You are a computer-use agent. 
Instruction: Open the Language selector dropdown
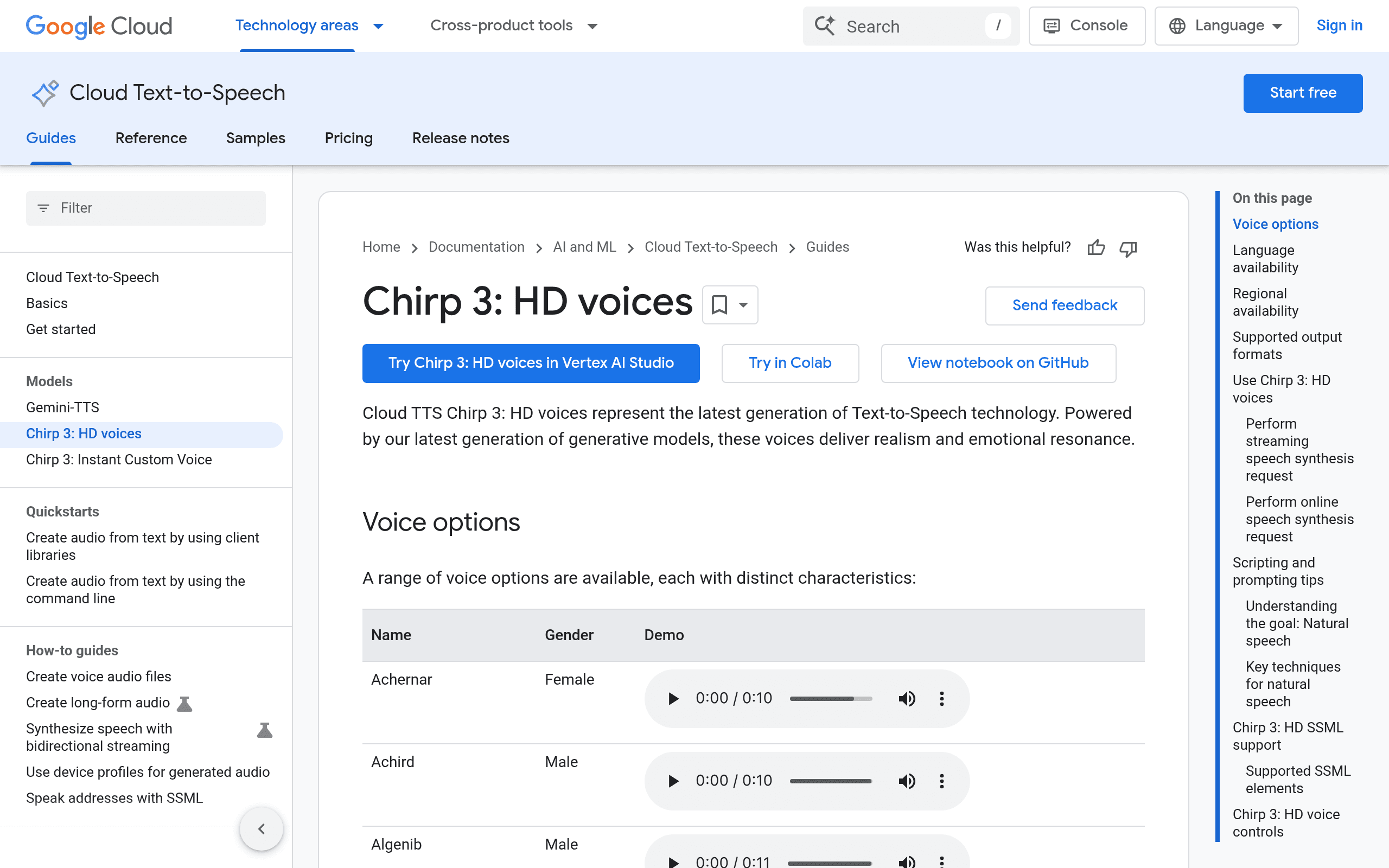pos(1226,26)
